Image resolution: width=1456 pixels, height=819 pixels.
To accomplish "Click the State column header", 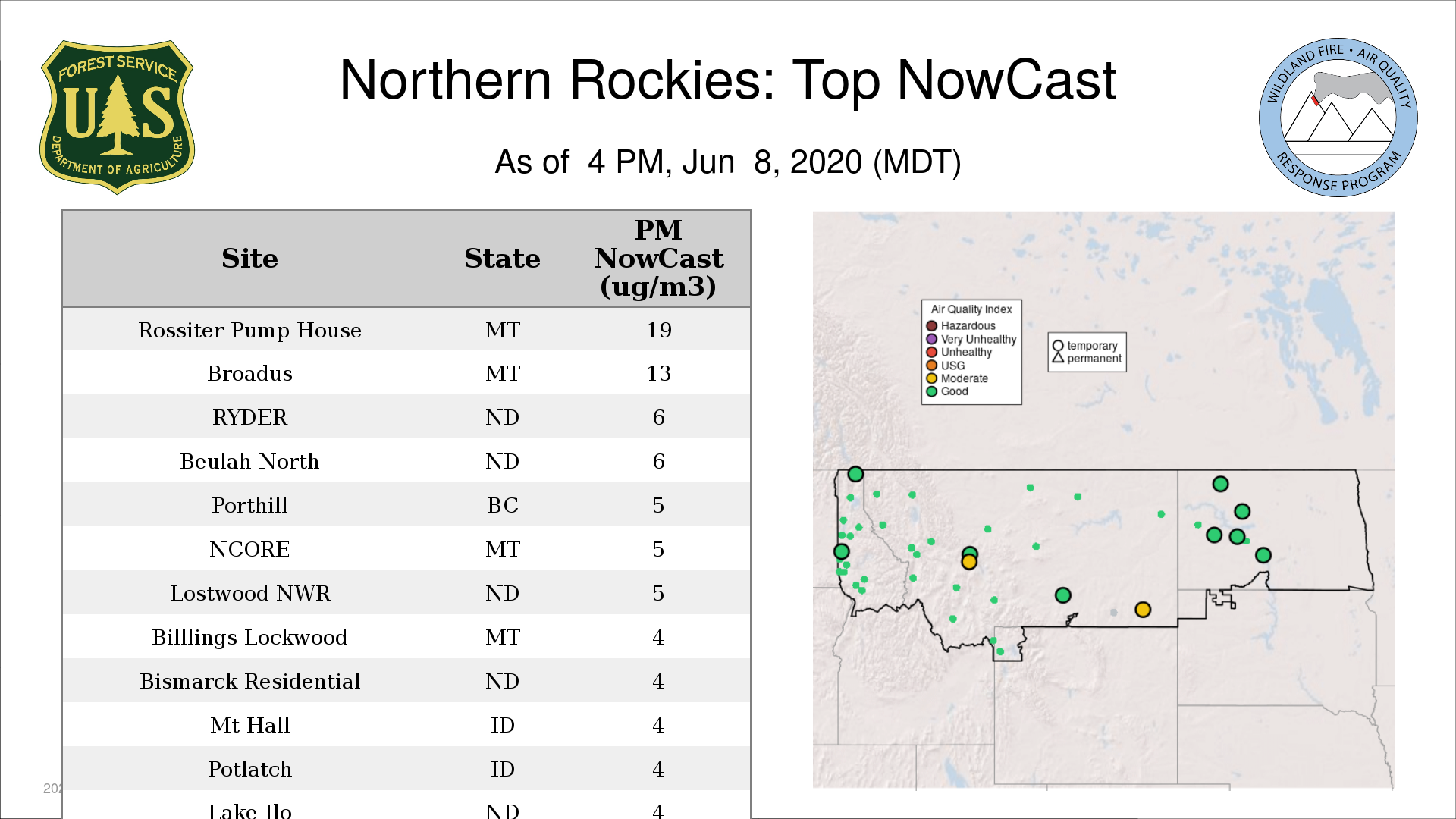I will coord(502,259).
